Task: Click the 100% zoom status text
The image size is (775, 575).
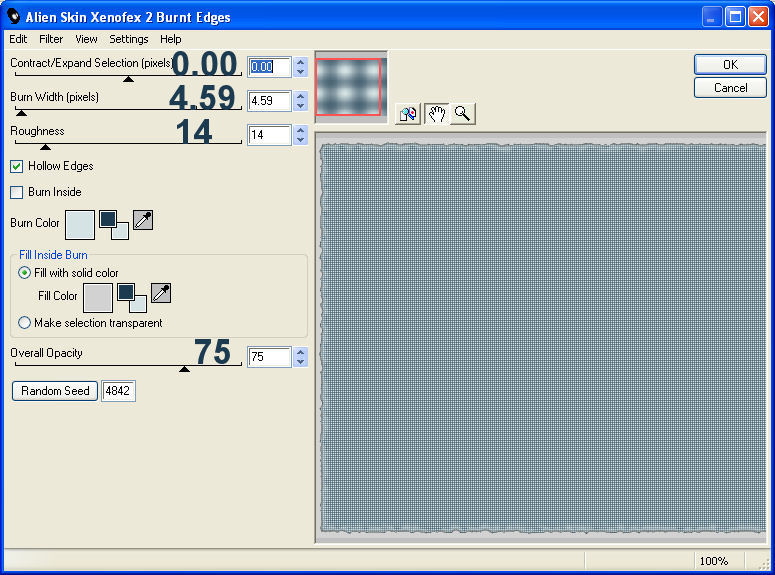Action: [x=714, y=561]
